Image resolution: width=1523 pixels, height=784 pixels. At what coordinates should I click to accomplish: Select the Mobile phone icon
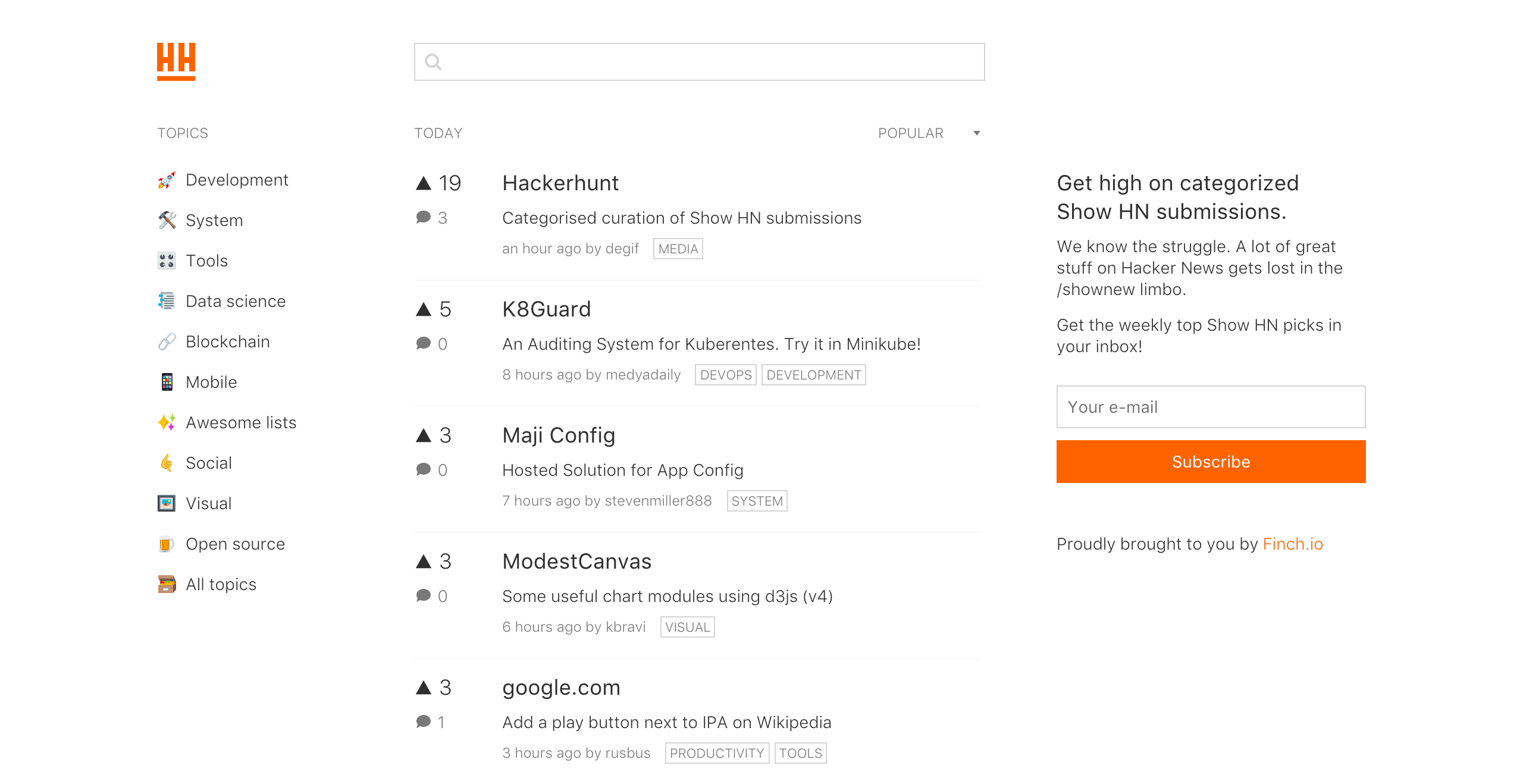pyautogui.click(x=167, y=382)
